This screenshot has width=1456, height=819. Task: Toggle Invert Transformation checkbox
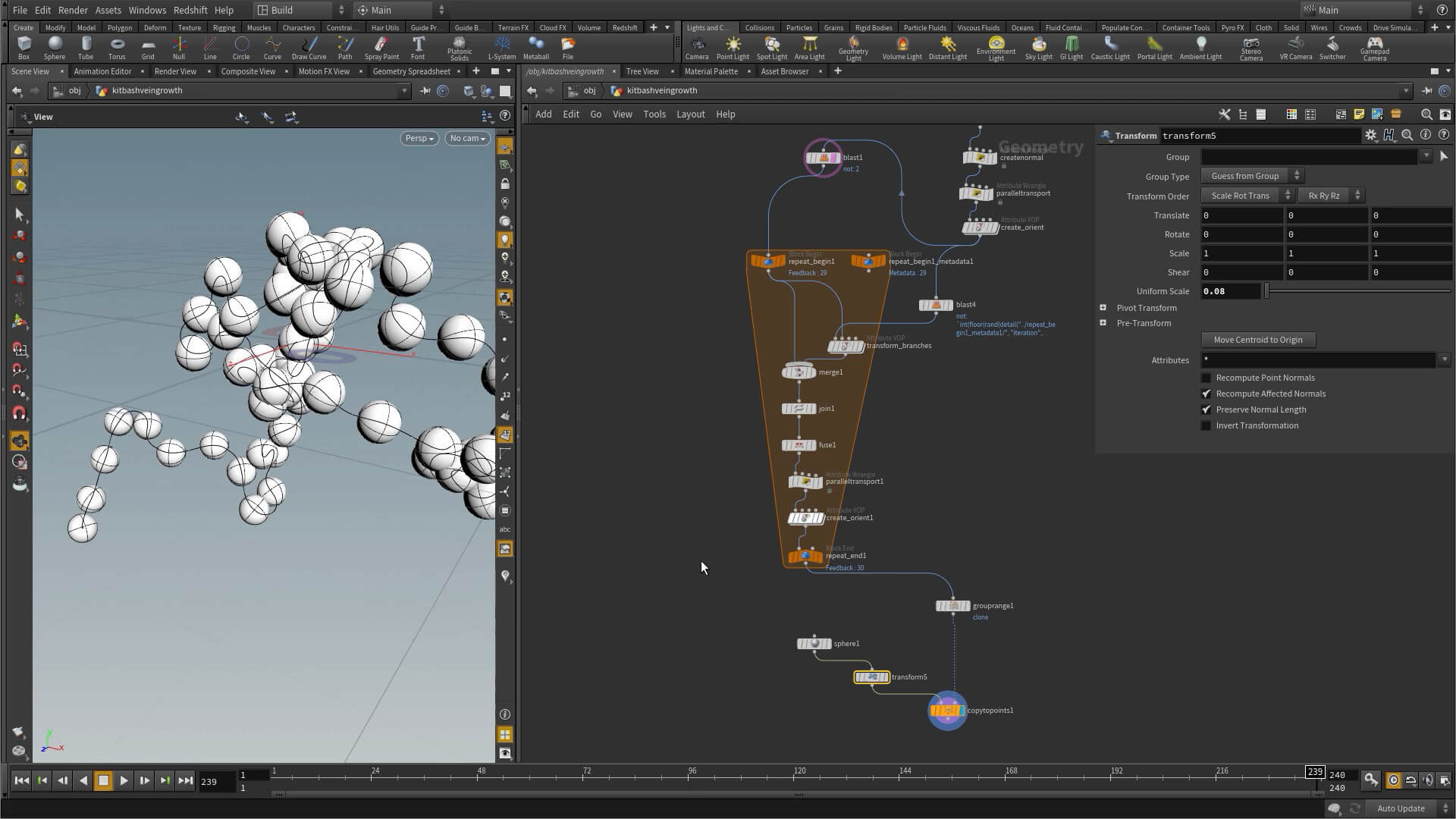coord(1207,425)
